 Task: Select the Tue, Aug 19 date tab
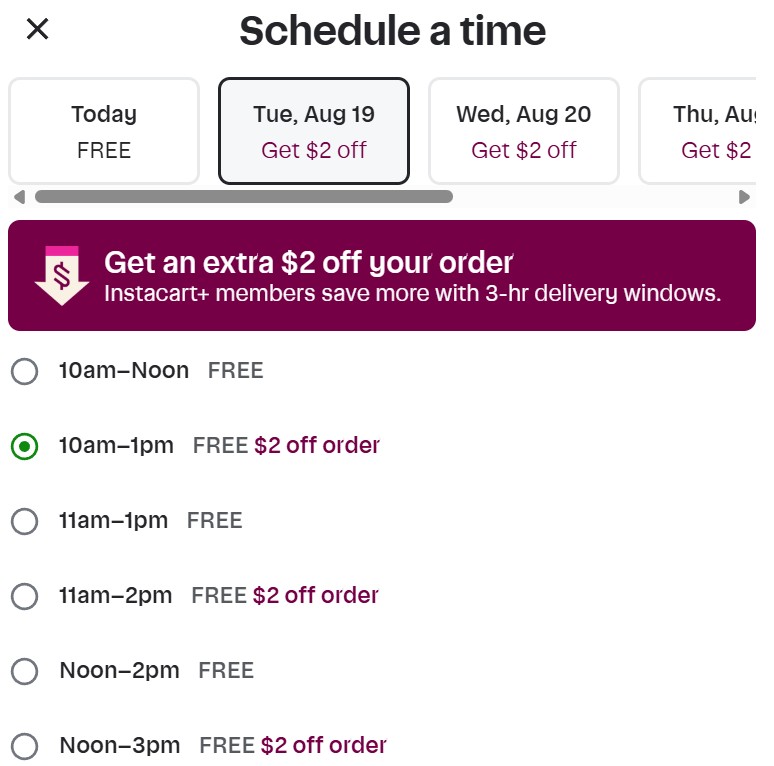[314, 131]
